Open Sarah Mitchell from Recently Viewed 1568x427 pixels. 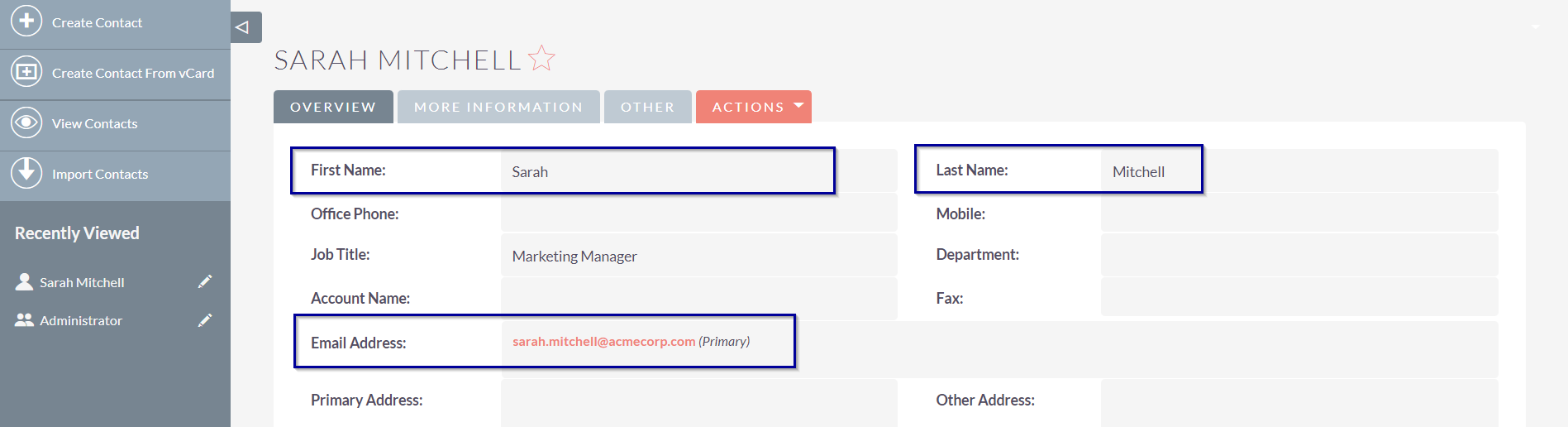pyautogui.click(x=82, y=282)
